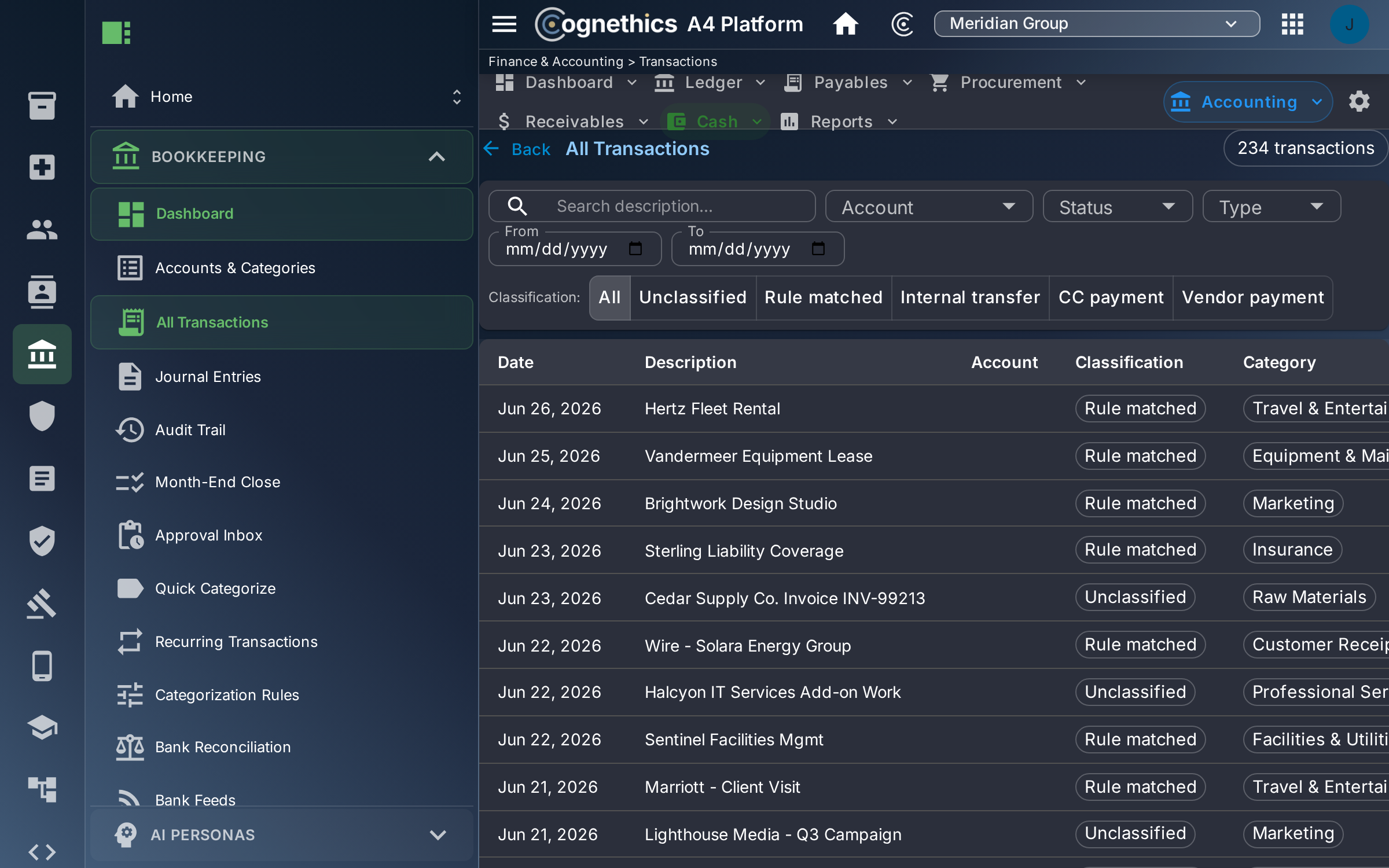This screenshot has width=1389, height=868.
Task: Expand the Ledger menu
Action: [x=710, y=83]
